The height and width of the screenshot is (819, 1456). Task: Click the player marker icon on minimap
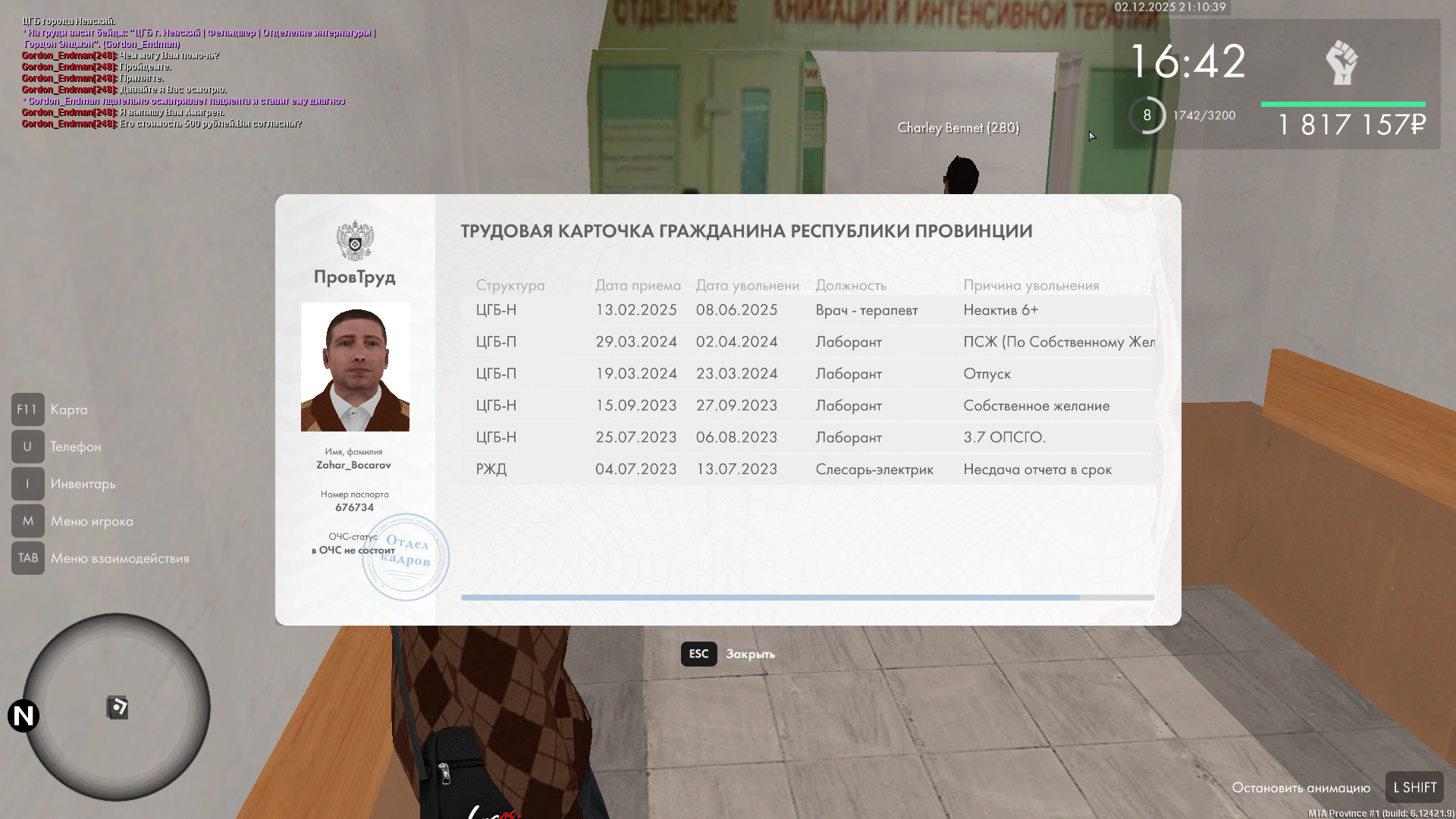coord(117,708)
